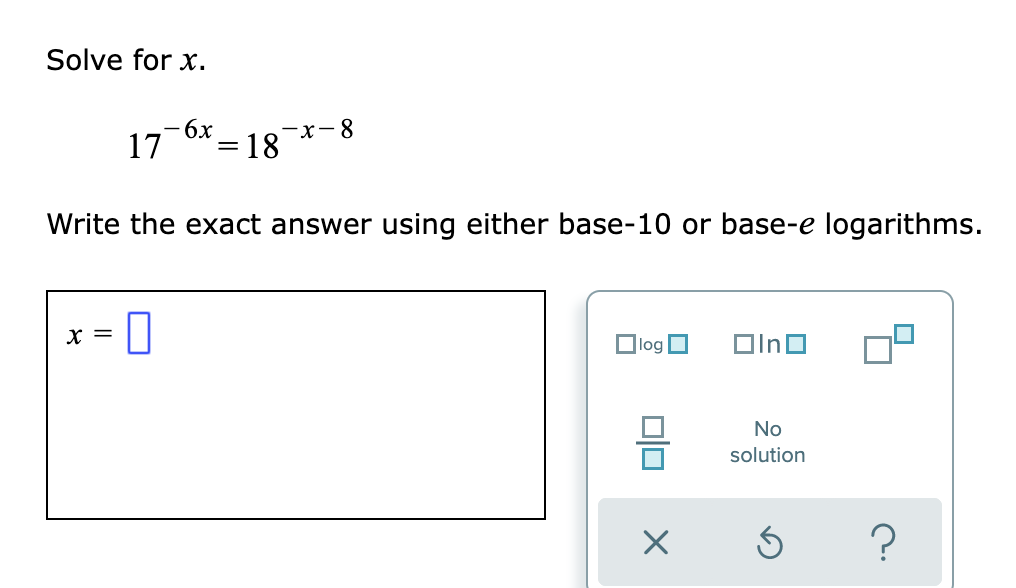Click the box preceding the ln label

[x=744, y=344]
